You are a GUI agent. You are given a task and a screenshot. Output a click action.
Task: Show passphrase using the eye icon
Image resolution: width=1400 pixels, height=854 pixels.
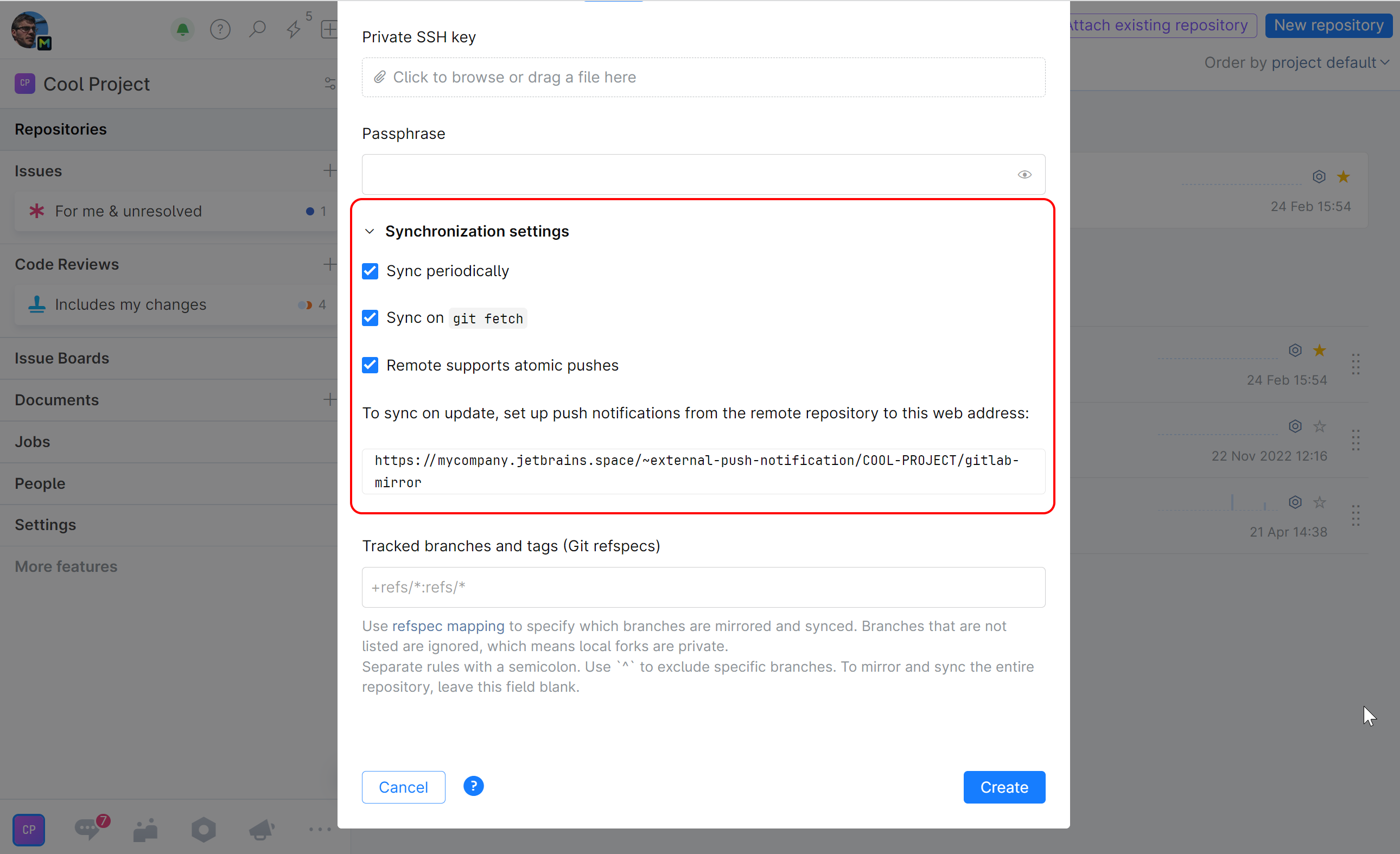pyautogui.click(x=1024, y=175)
